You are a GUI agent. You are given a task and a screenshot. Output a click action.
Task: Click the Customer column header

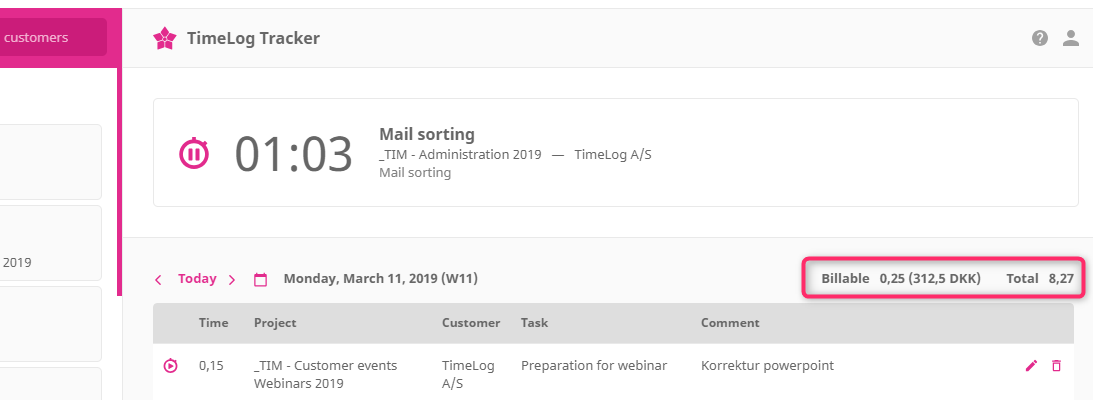pos(470,323)
